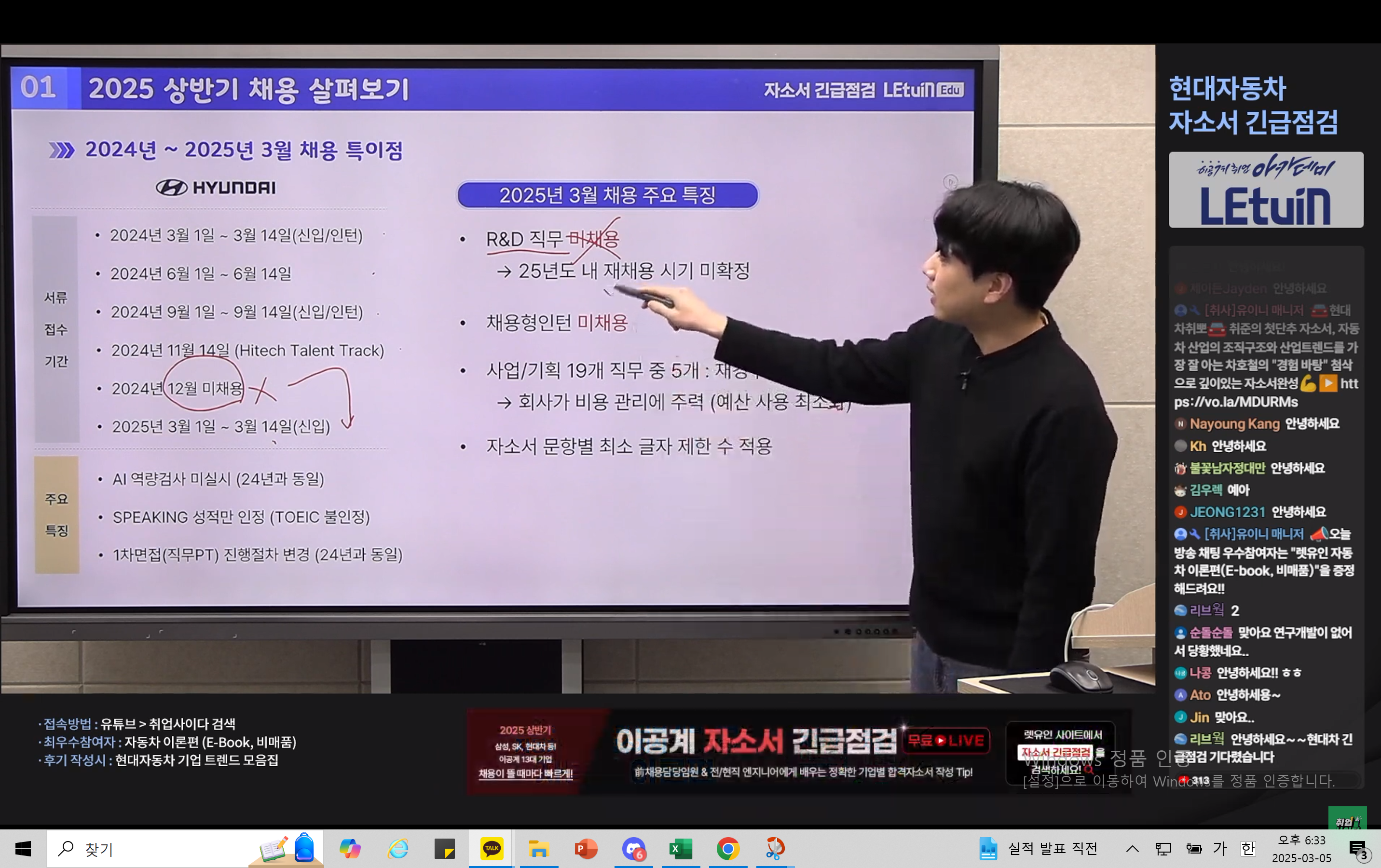The width and height of the screenshot is (1381, 868).
Task: Click slide line 2024년 11월 14일 (Hitech Talent Track)
Action: coord(247,350)
